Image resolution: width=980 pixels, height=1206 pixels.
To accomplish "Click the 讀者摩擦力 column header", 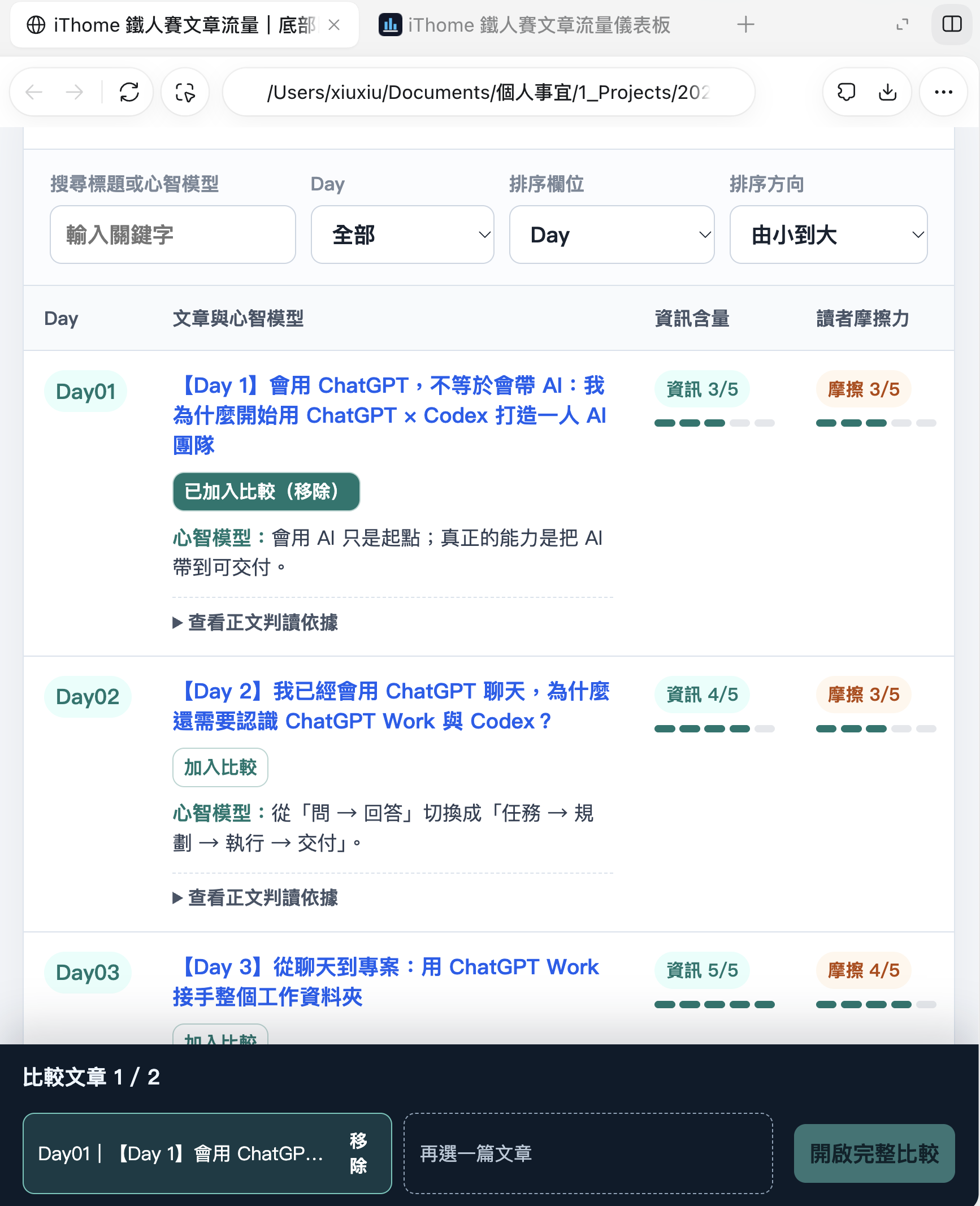I will click(862, 318).
